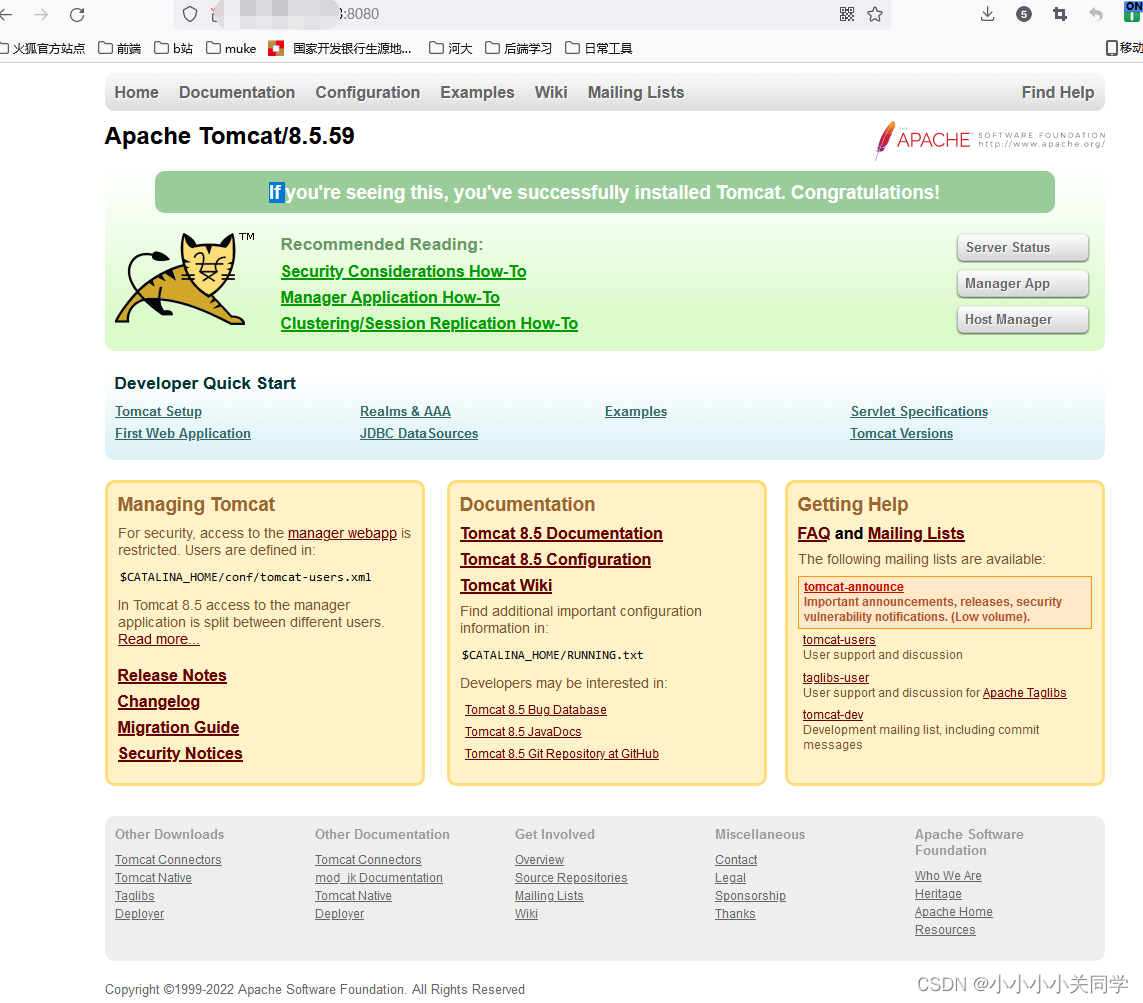
Task: Click the Host Manager button
Action: click(x=1023, y=319)
